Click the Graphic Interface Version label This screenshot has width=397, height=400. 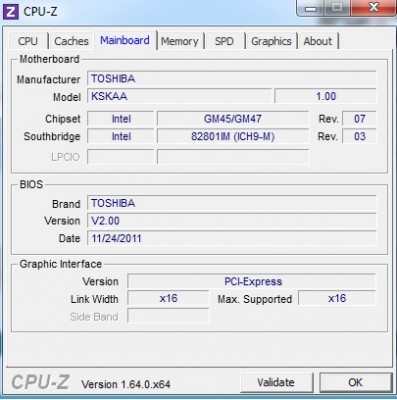point(100,282)
